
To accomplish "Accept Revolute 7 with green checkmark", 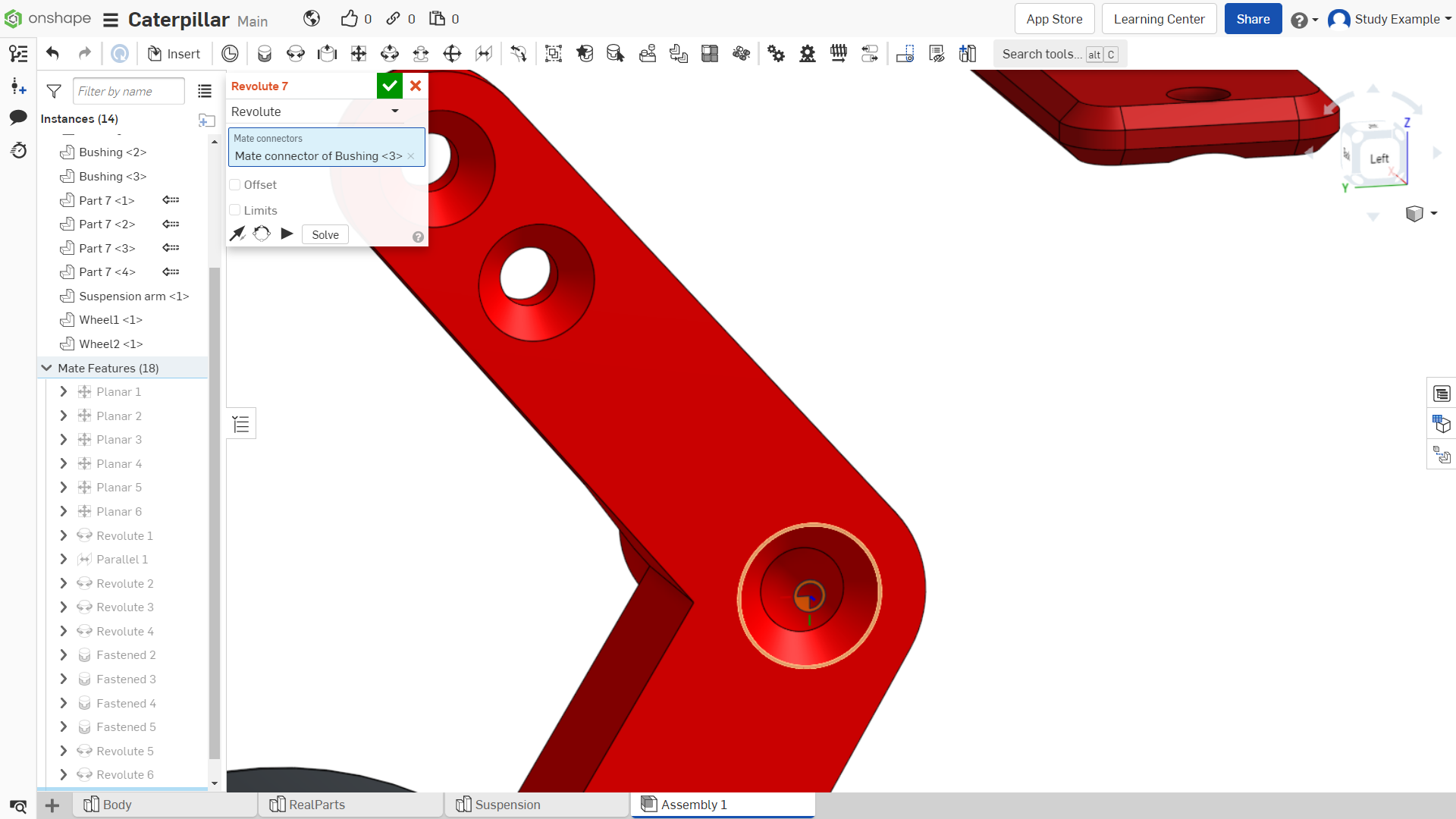I will tap(389, 86).
